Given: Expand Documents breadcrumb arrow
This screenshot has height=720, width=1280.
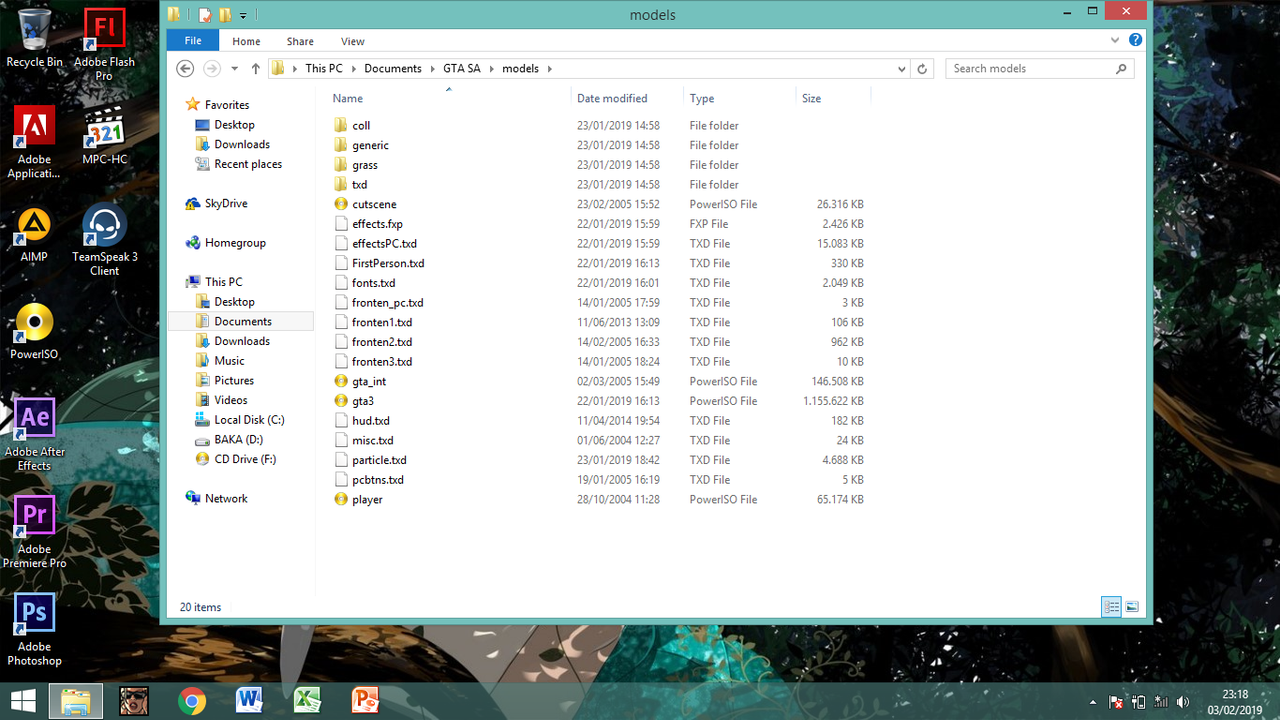Looking at the screenshot, I should coord(432,69).
